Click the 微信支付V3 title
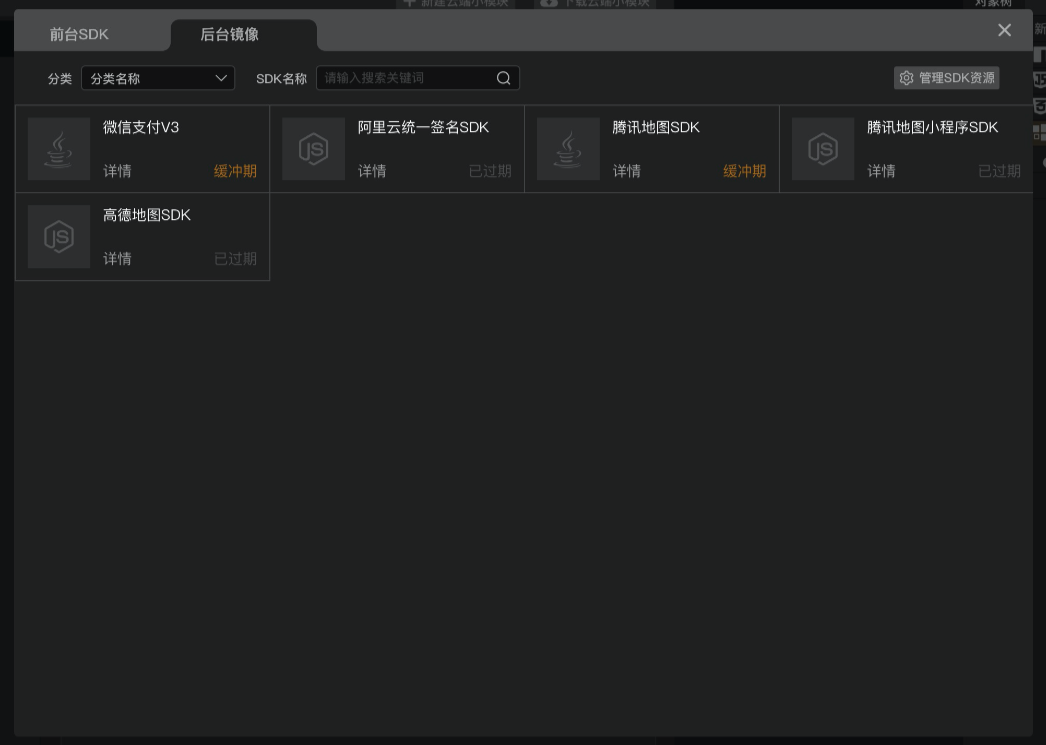This screenshot has width=1046, height=745. (x=141, y=127)
